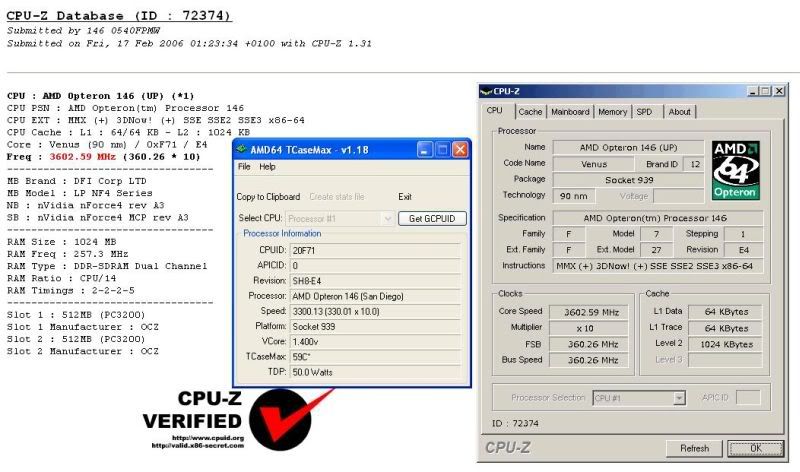800x472 pixels.
Task: Click the Revision field showing E4 in CPU-Z
Action: pyautogui.click(x=743, y=250)
